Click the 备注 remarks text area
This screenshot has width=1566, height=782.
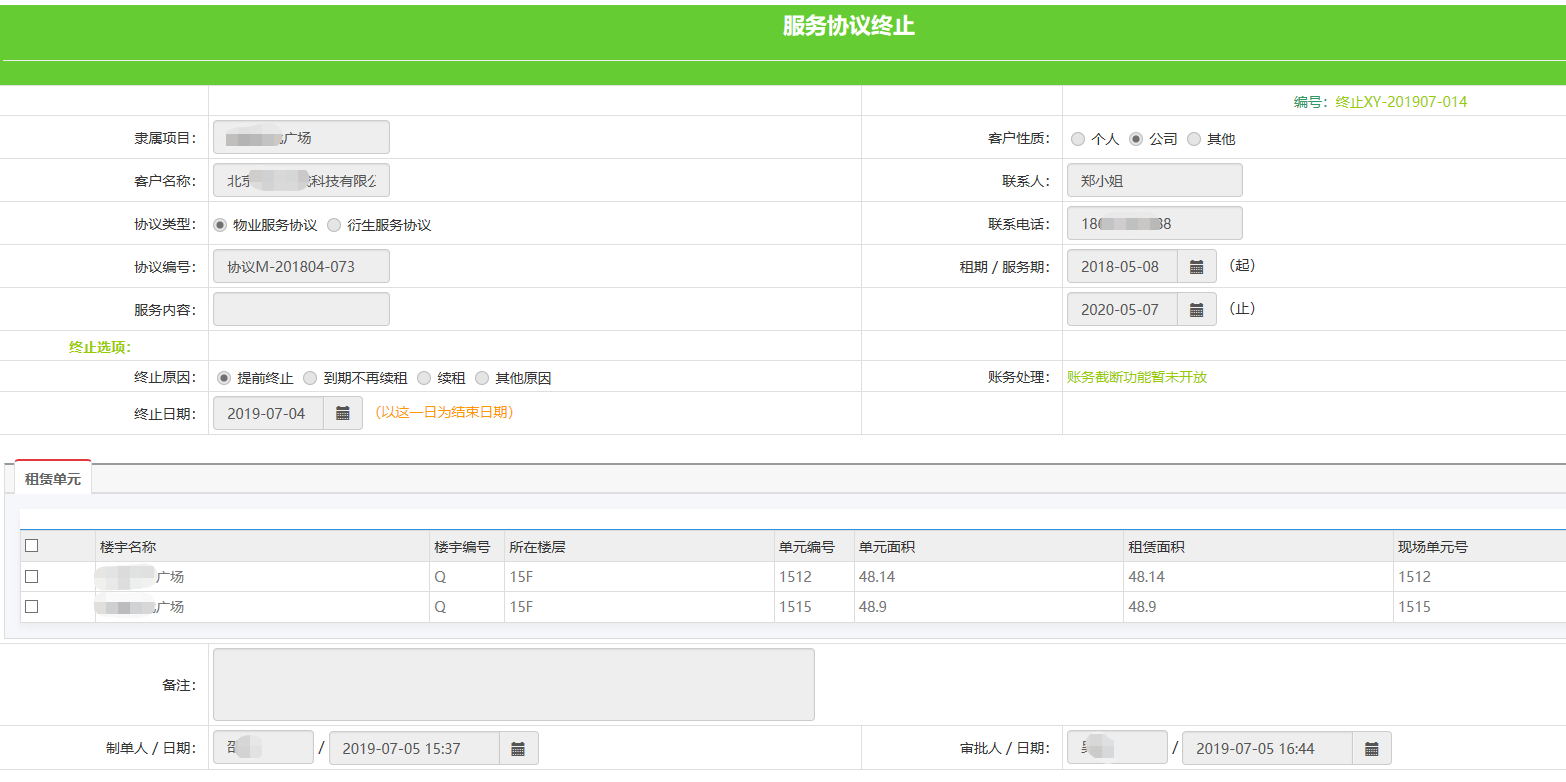(x=513, y=685)
